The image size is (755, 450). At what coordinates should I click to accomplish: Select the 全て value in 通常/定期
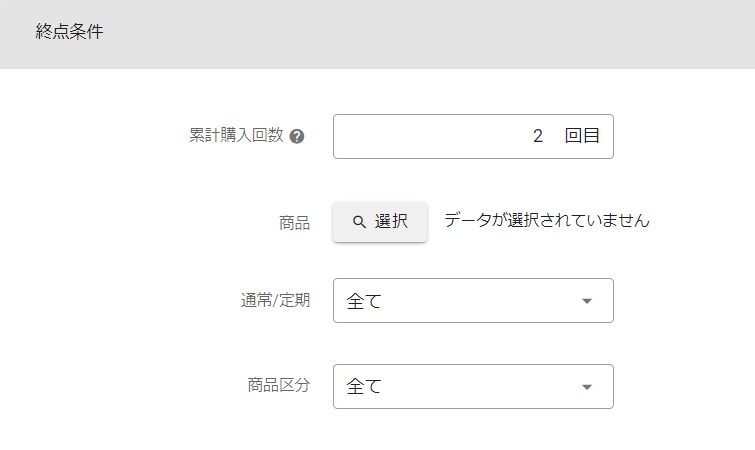tap(364, 301)
